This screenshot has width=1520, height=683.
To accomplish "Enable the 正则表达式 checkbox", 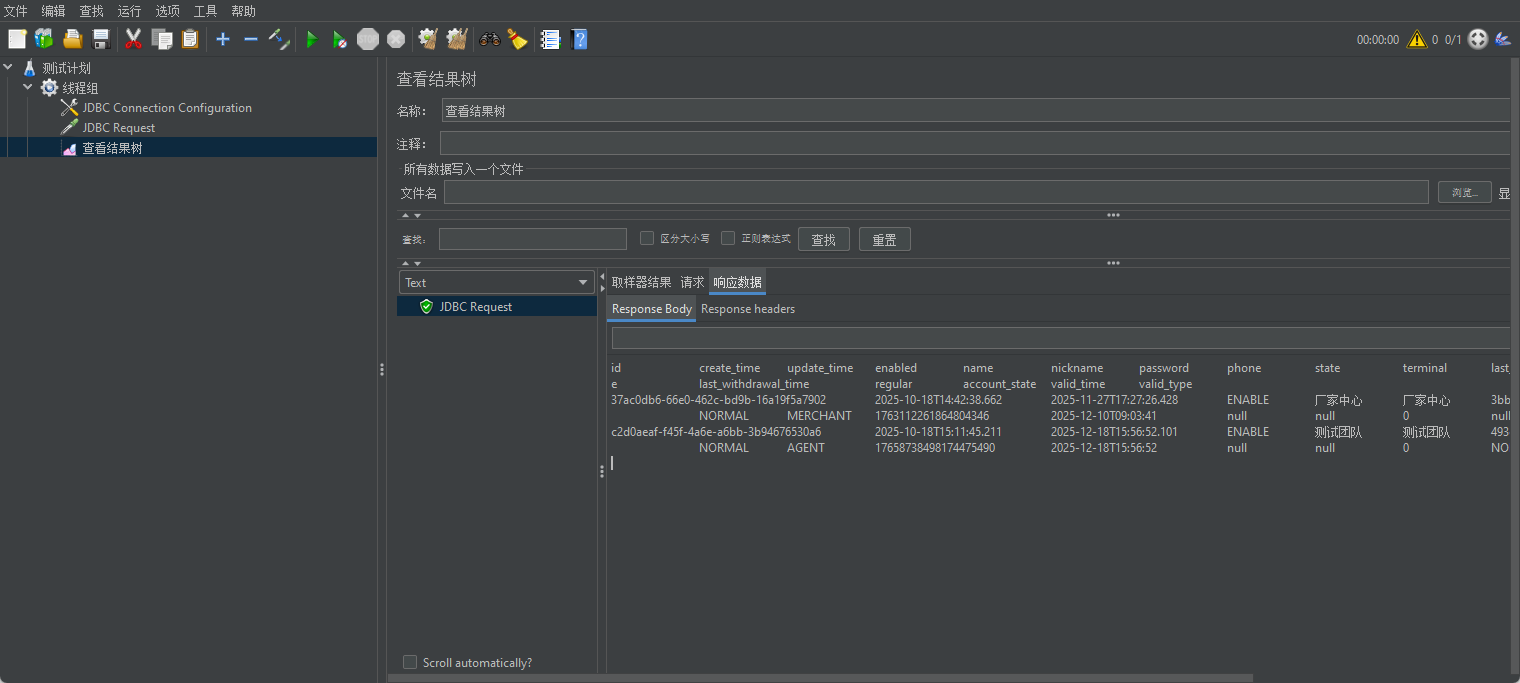I will pyautogui.click(x=728, y=238).
